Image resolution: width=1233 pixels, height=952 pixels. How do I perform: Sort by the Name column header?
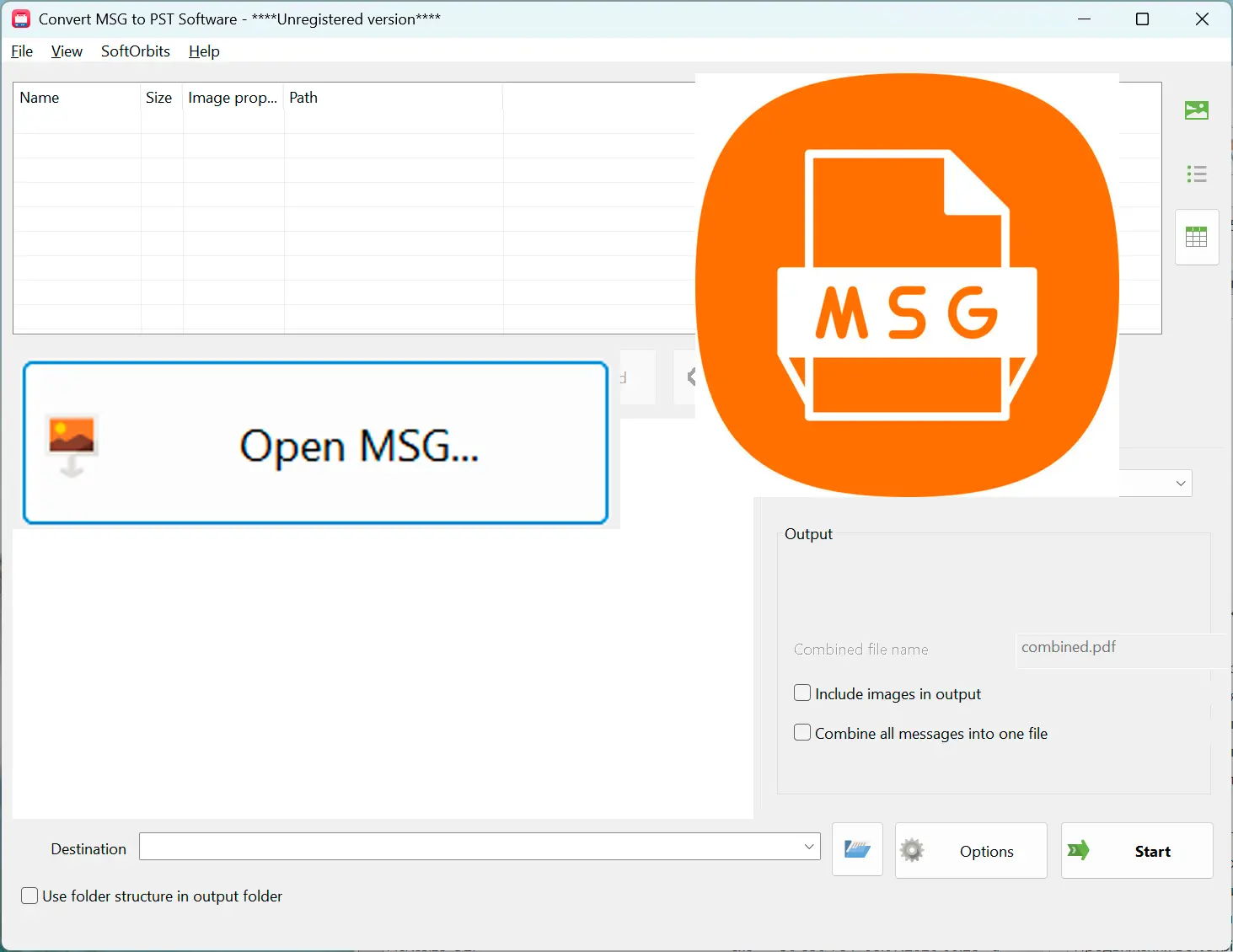pyautogui.click(x=77, y=98)
